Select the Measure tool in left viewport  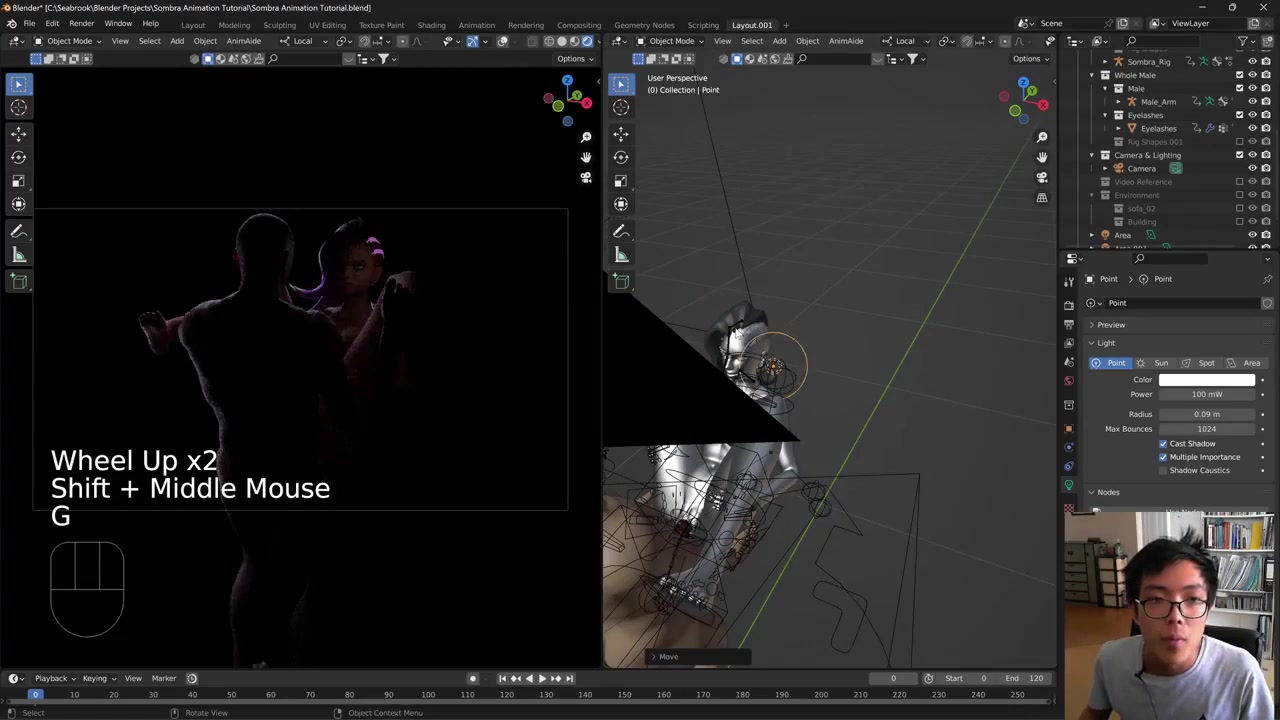click(x=19, y=255)
